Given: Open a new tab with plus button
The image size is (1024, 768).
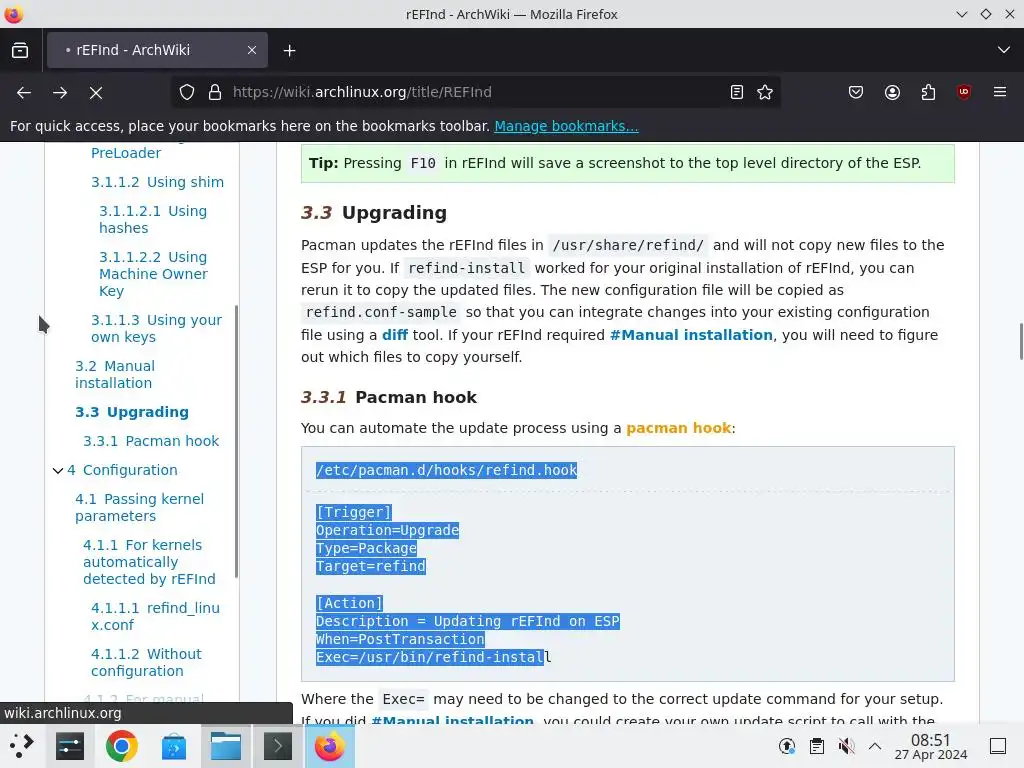Looking at the screenshot, I should click(289, 50).
